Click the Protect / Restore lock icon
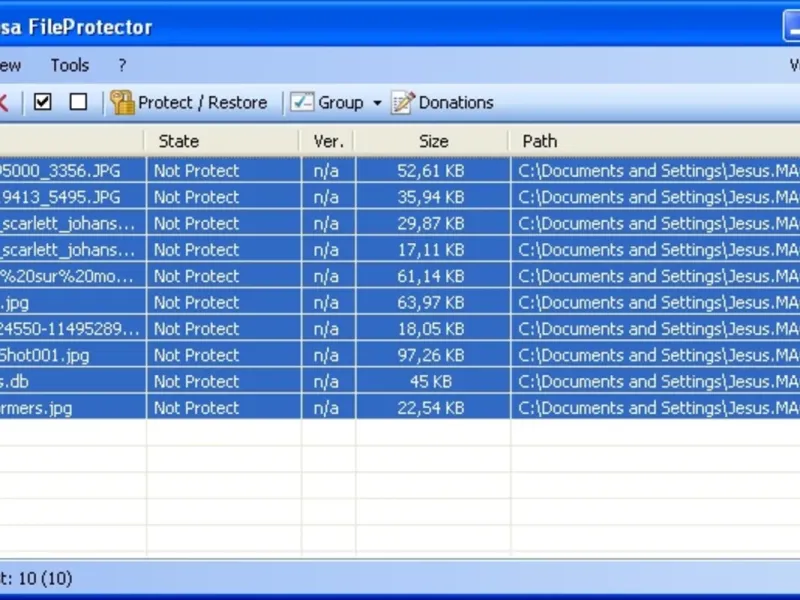800x600 pixels. point(122,103)
